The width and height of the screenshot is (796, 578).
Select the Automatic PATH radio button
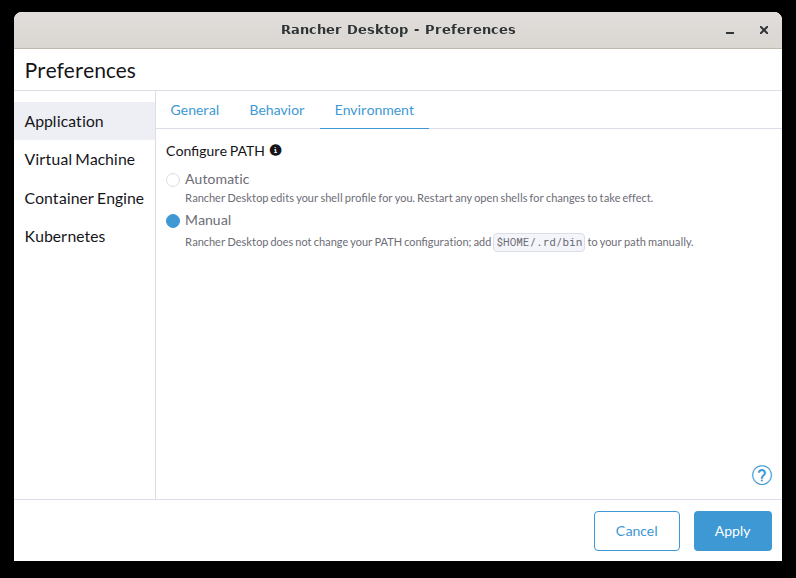[x=173, y=180]
